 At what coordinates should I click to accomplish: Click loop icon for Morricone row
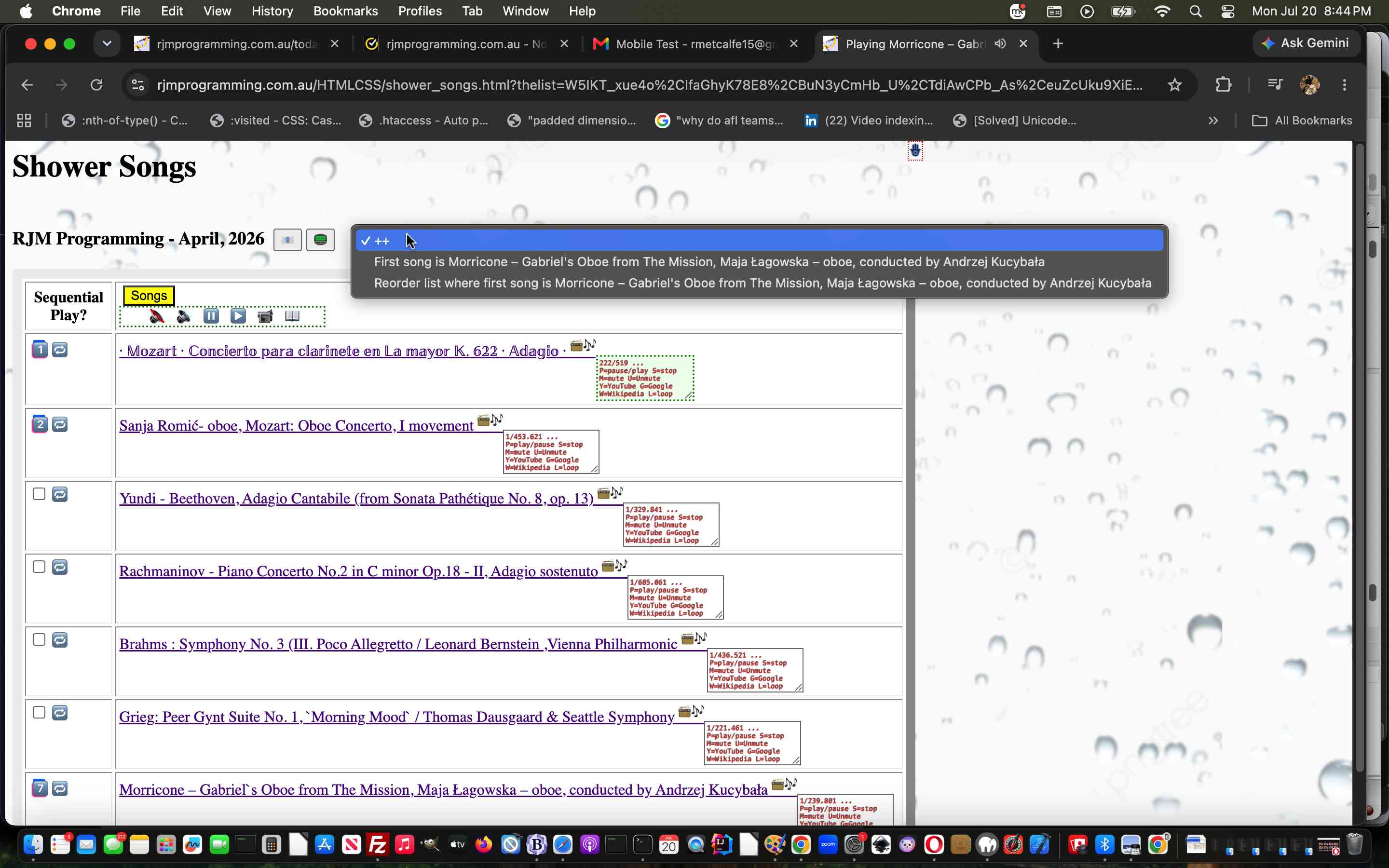(60, 789)
